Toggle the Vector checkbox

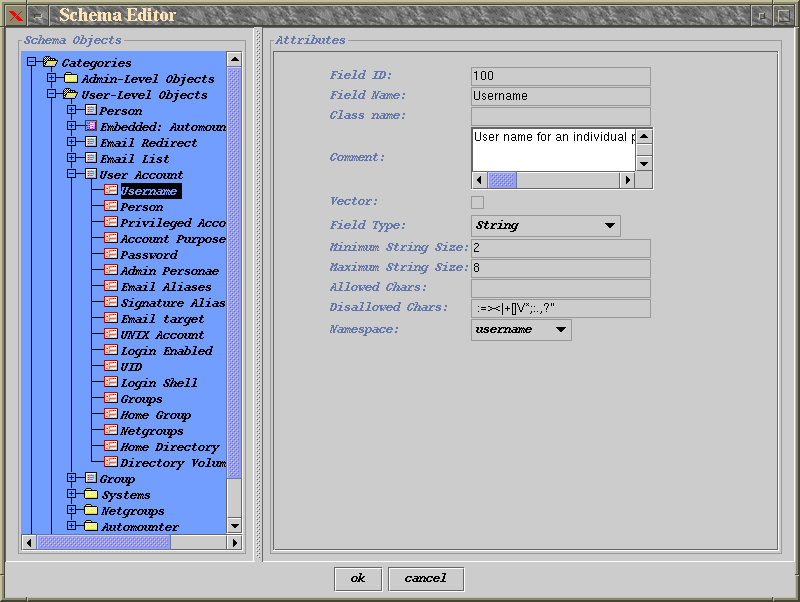[477, 202]
